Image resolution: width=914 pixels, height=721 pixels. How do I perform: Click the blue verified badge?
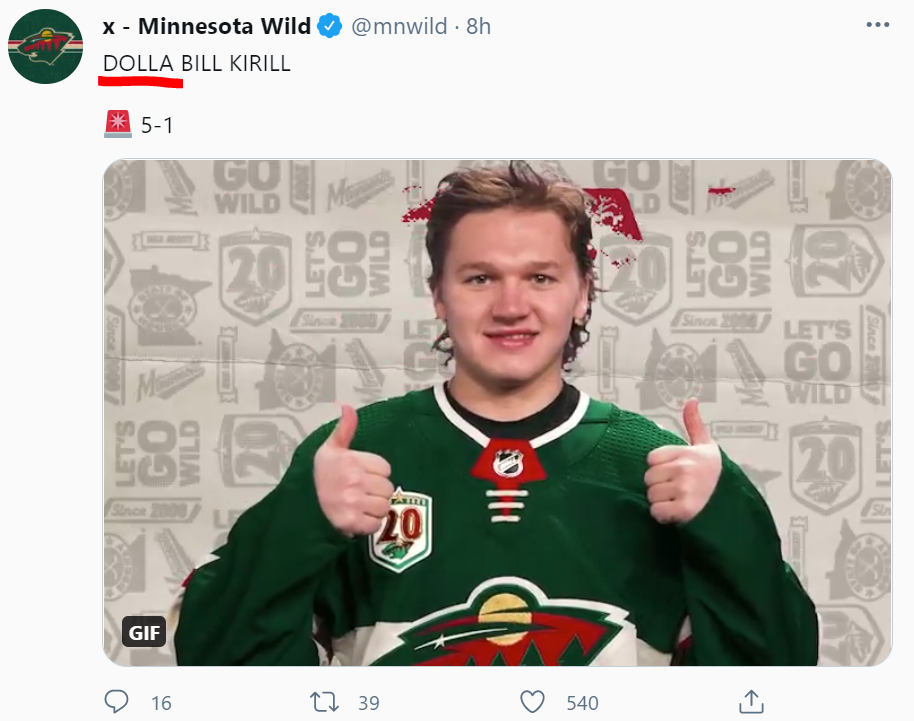[330, 27]
